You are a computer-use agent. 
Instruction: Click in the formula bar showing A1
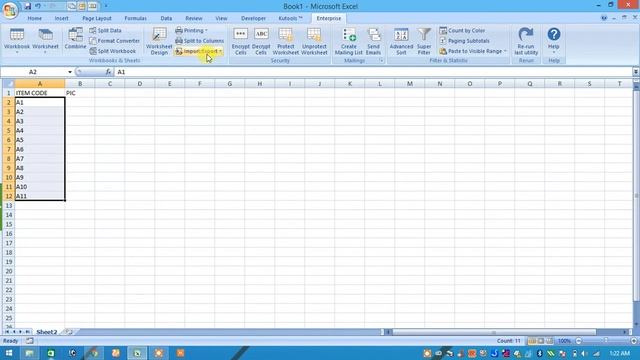tap(372, 72)
